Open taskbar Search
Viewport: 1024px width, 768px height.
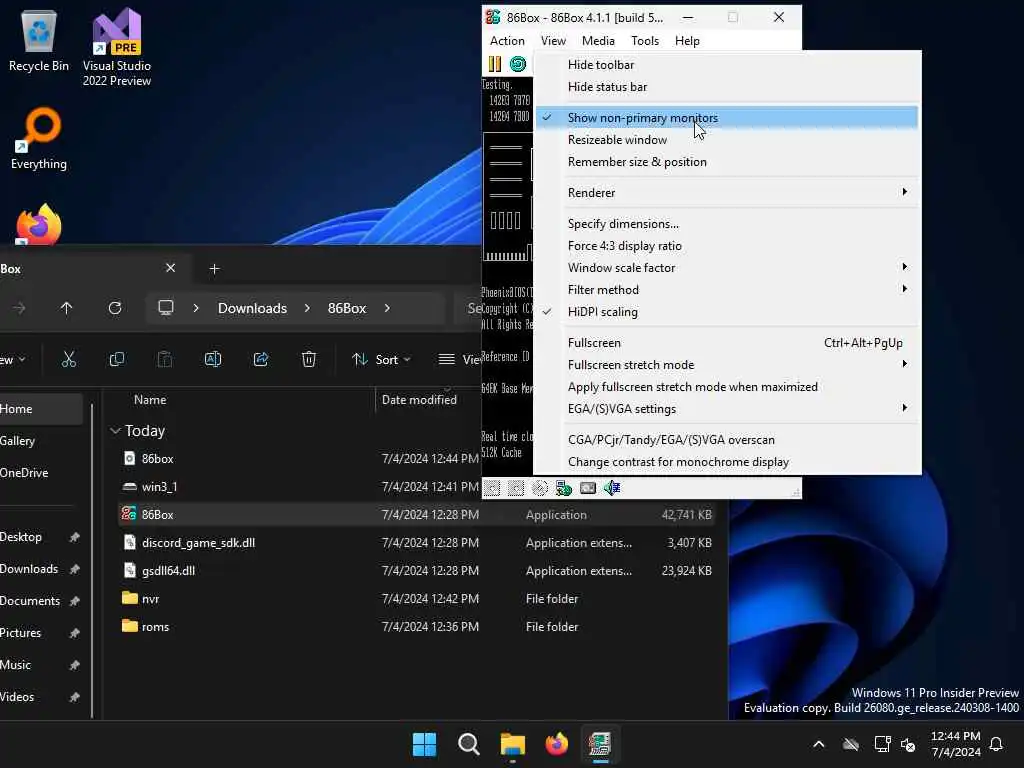point(469,744)
